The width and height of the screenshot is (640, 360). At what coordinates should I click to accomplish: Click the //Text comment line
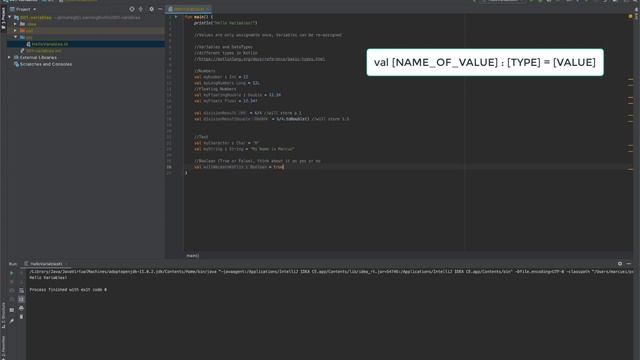[x=201, y=137]
